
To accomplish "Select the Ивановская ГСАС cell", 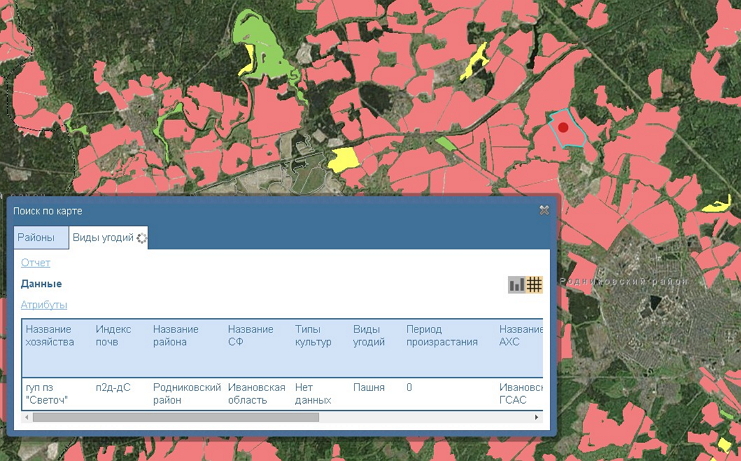I will 519,394.
